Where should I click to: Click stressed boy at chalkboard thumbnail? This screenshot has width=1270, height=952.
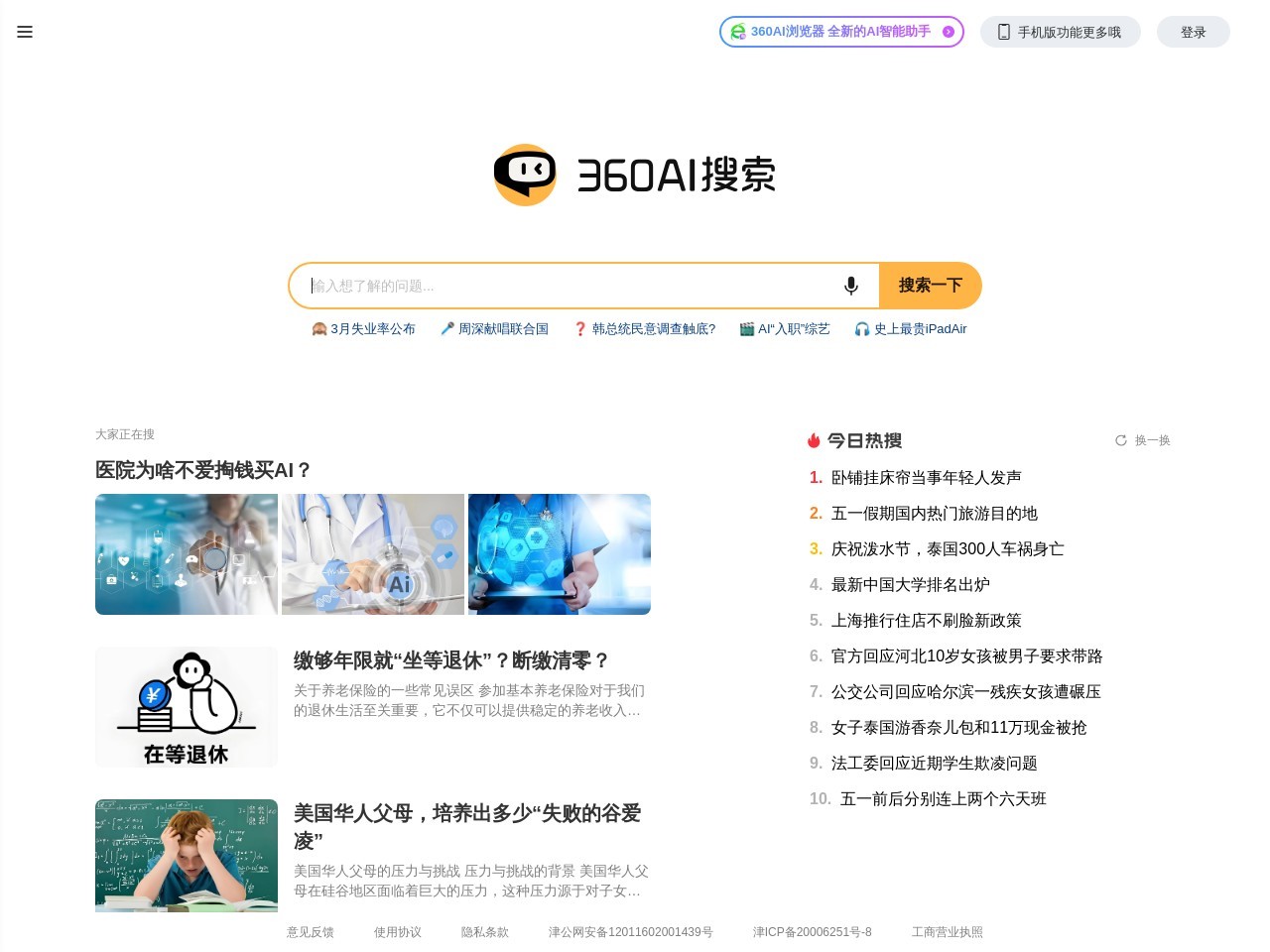(x=187, y=856)
